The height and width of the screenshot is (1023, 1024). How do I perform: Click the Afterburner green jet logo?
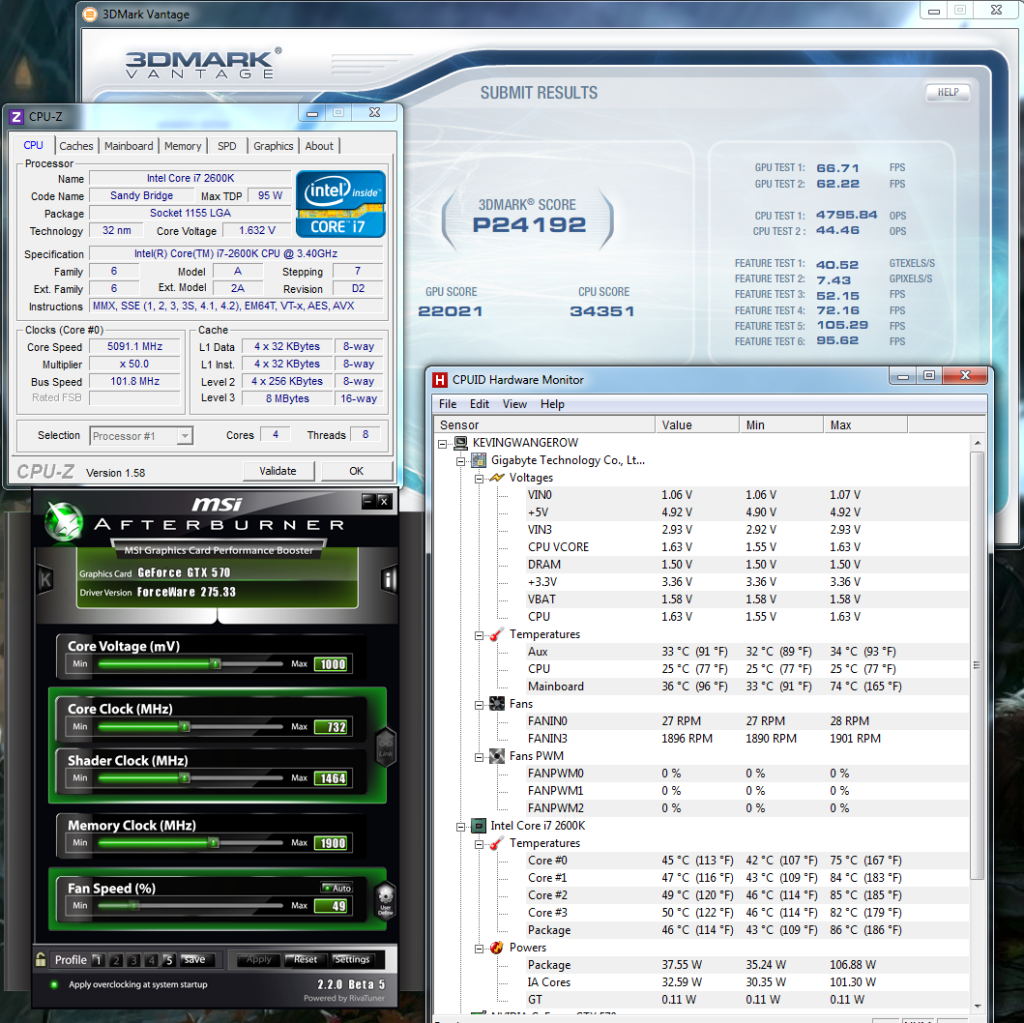[x=64, y=522]
